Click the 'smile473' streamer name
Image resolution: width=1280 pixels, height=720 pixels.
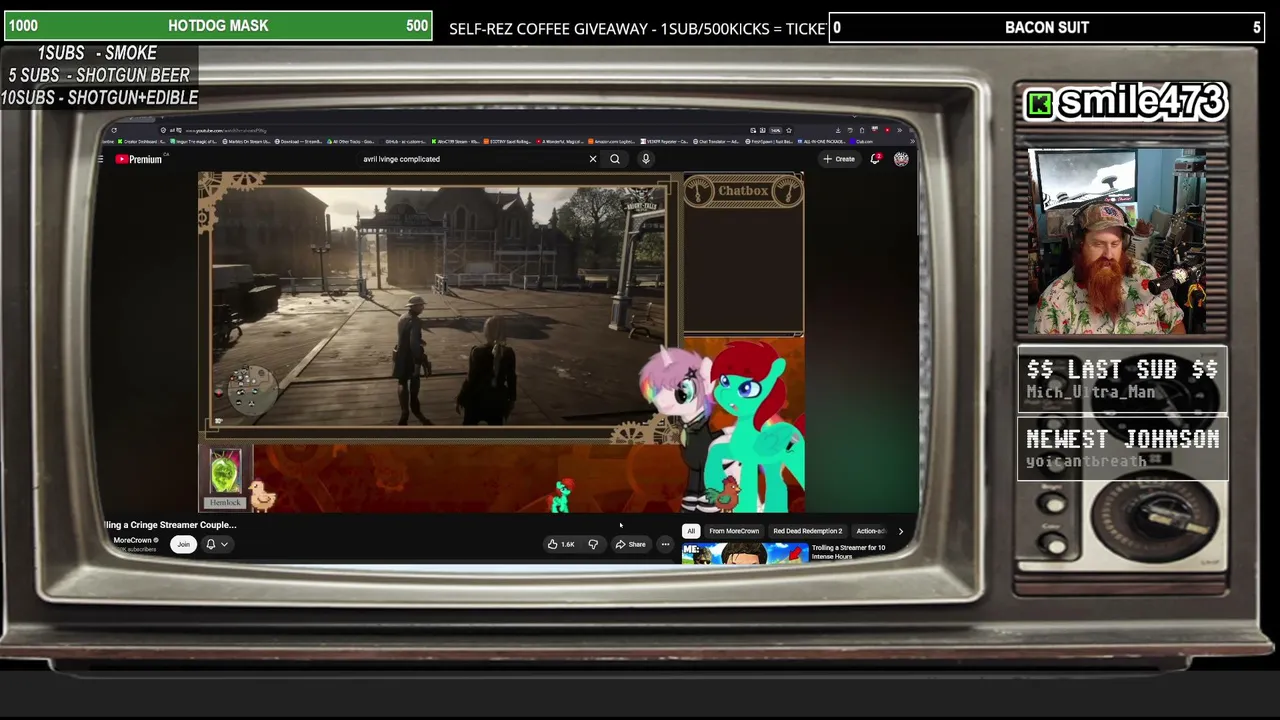(x=1142, y=101)
